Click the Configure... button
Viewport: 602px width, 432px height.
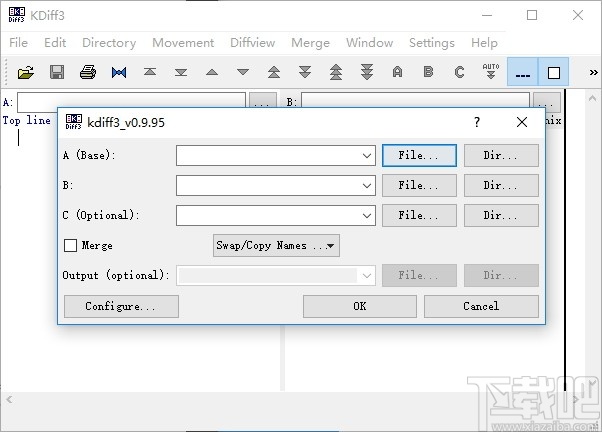click(x=121, y=306)
